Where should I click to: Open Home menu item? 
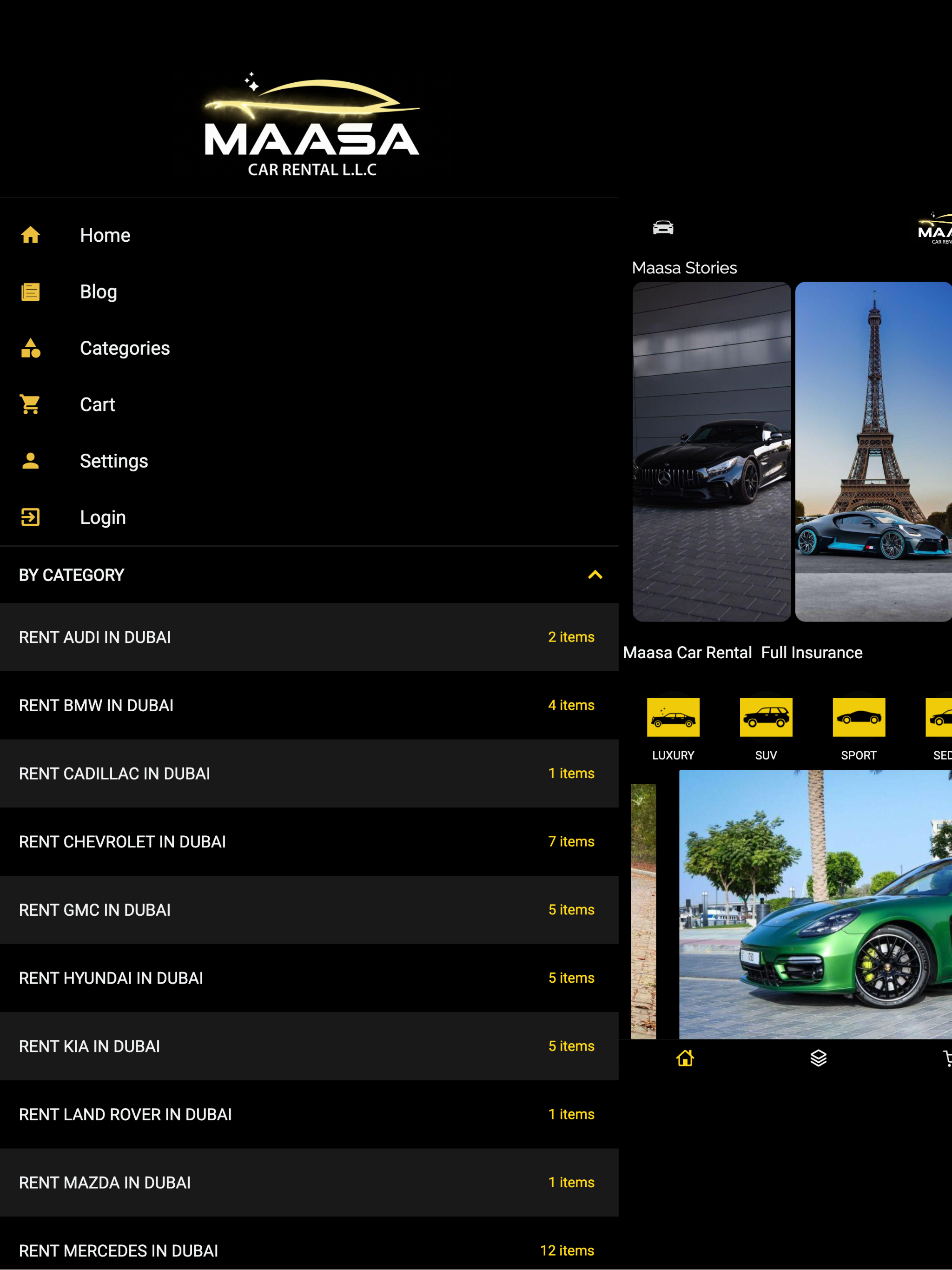309,235
